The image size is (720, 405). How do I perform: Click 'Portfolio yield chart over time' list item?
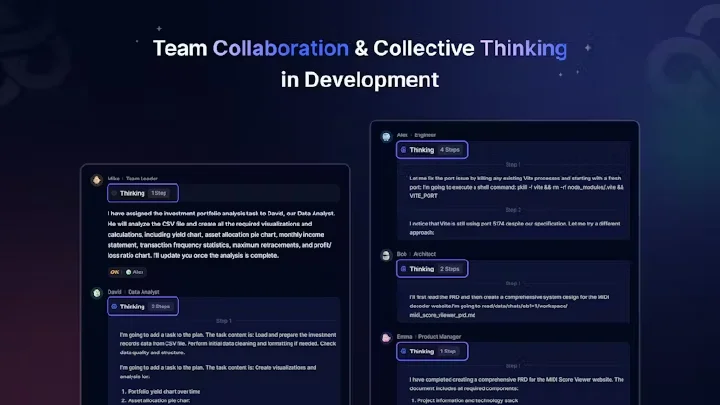tap(164, 392)
